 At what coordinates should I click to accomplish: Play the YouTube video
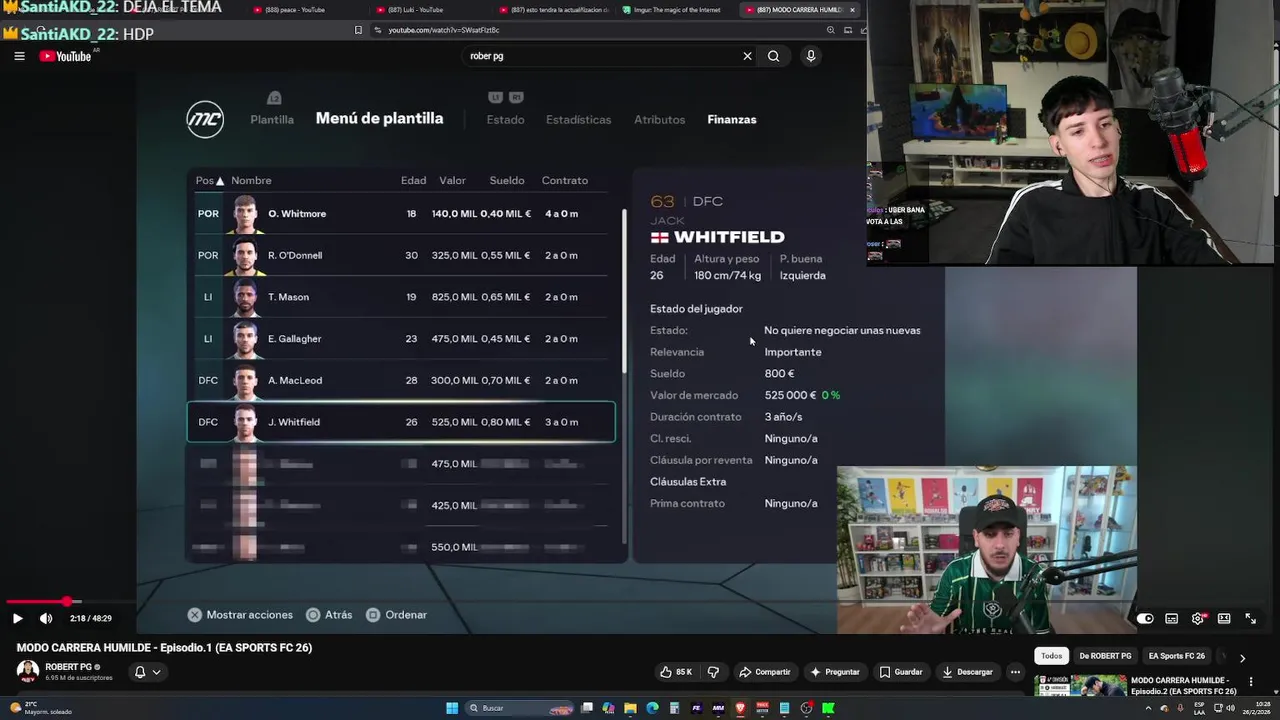click(17, 618)
